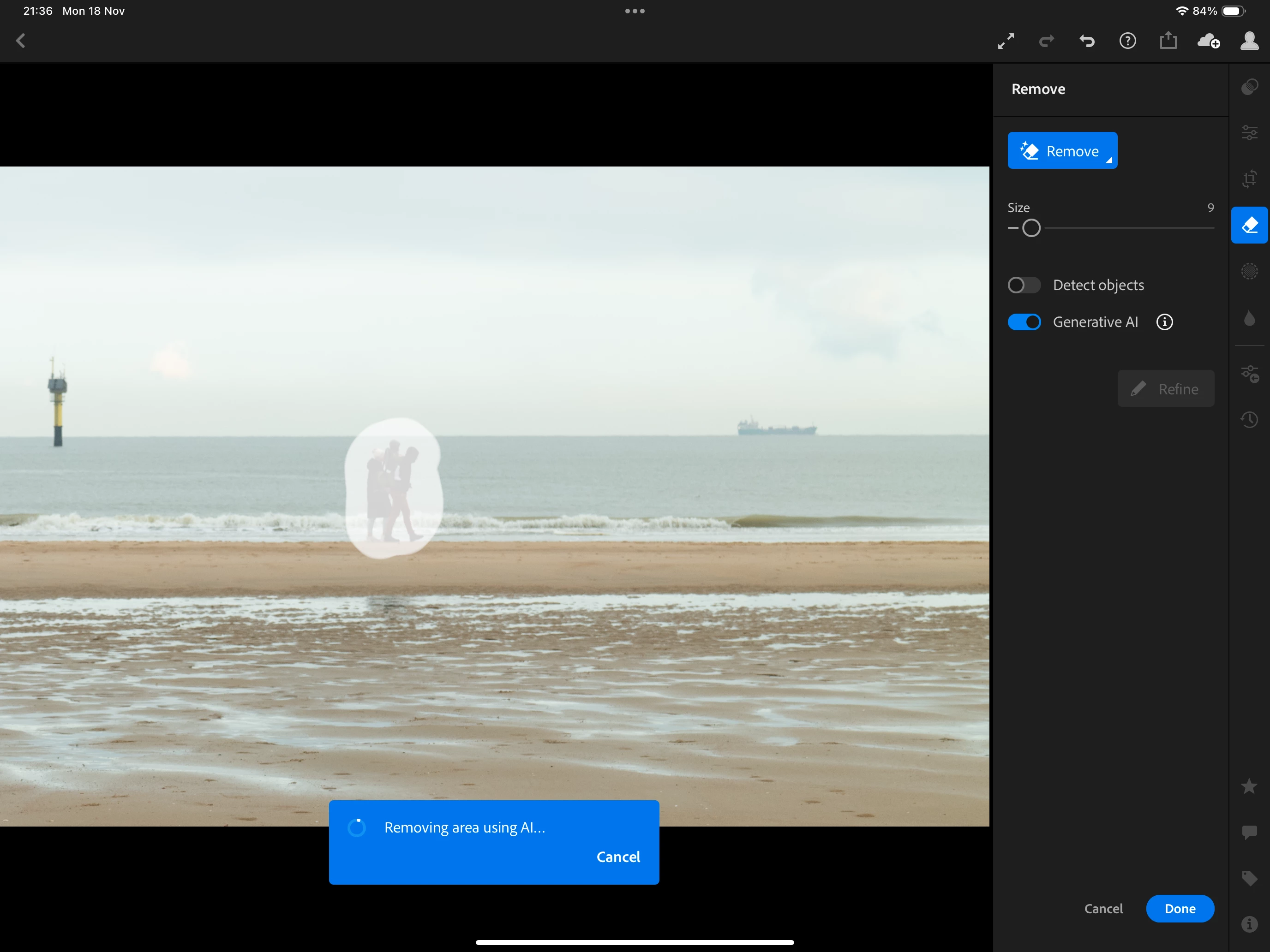Open the Crop tool in sidebar
The width and height of the screenshot is (1270, 952).
coord(1249,179)
